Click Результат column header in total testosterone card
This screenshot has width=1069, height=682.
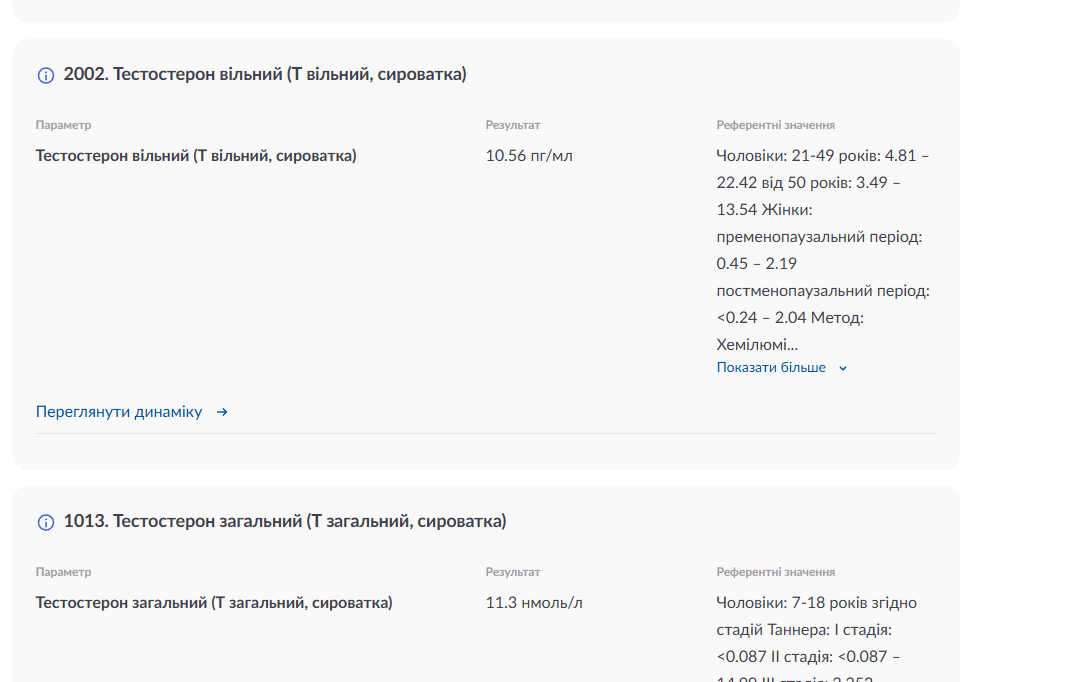coord(513,572)
